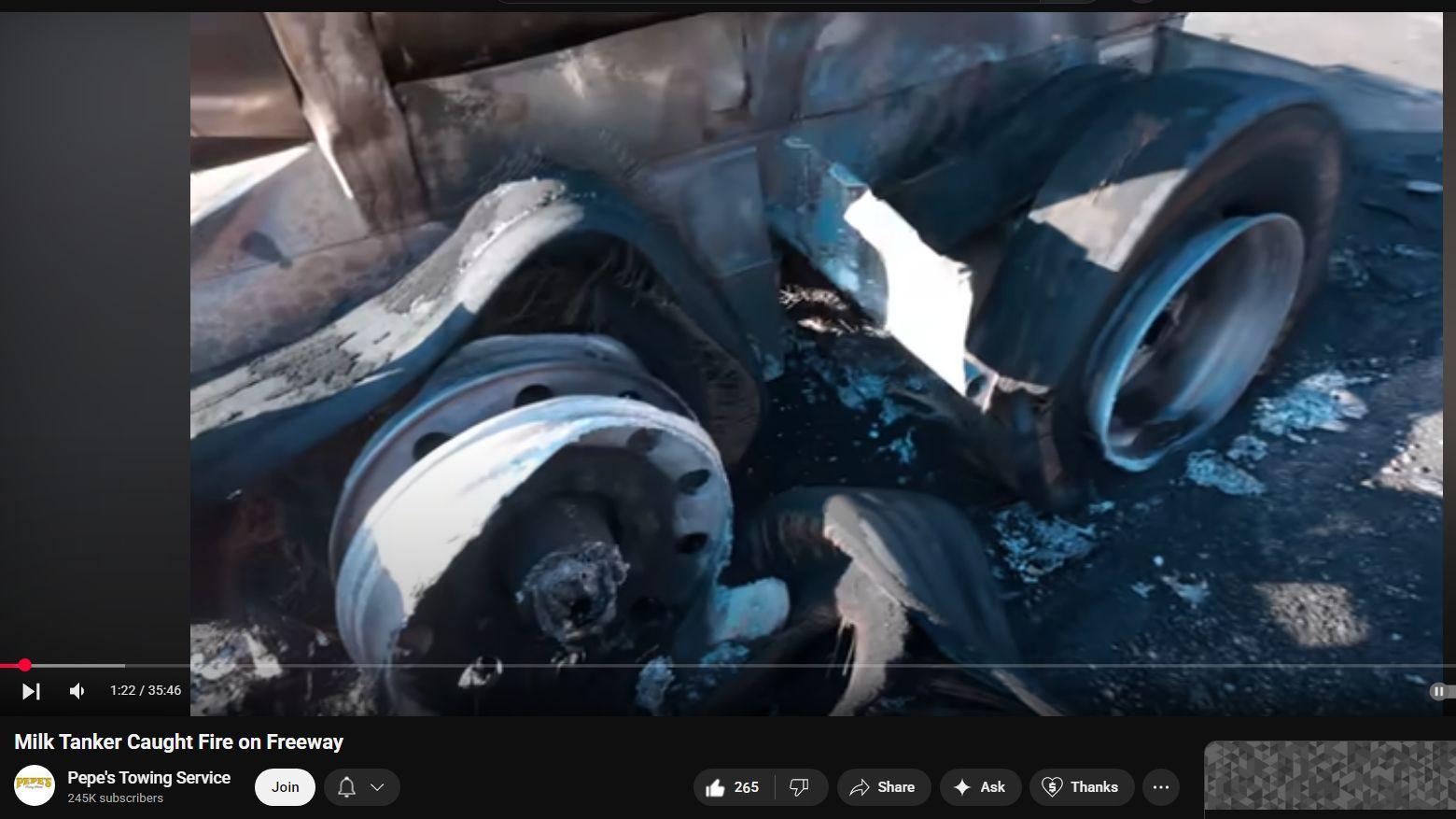Click the 1:22 / 35:46 time display

(x=146, y=691)
